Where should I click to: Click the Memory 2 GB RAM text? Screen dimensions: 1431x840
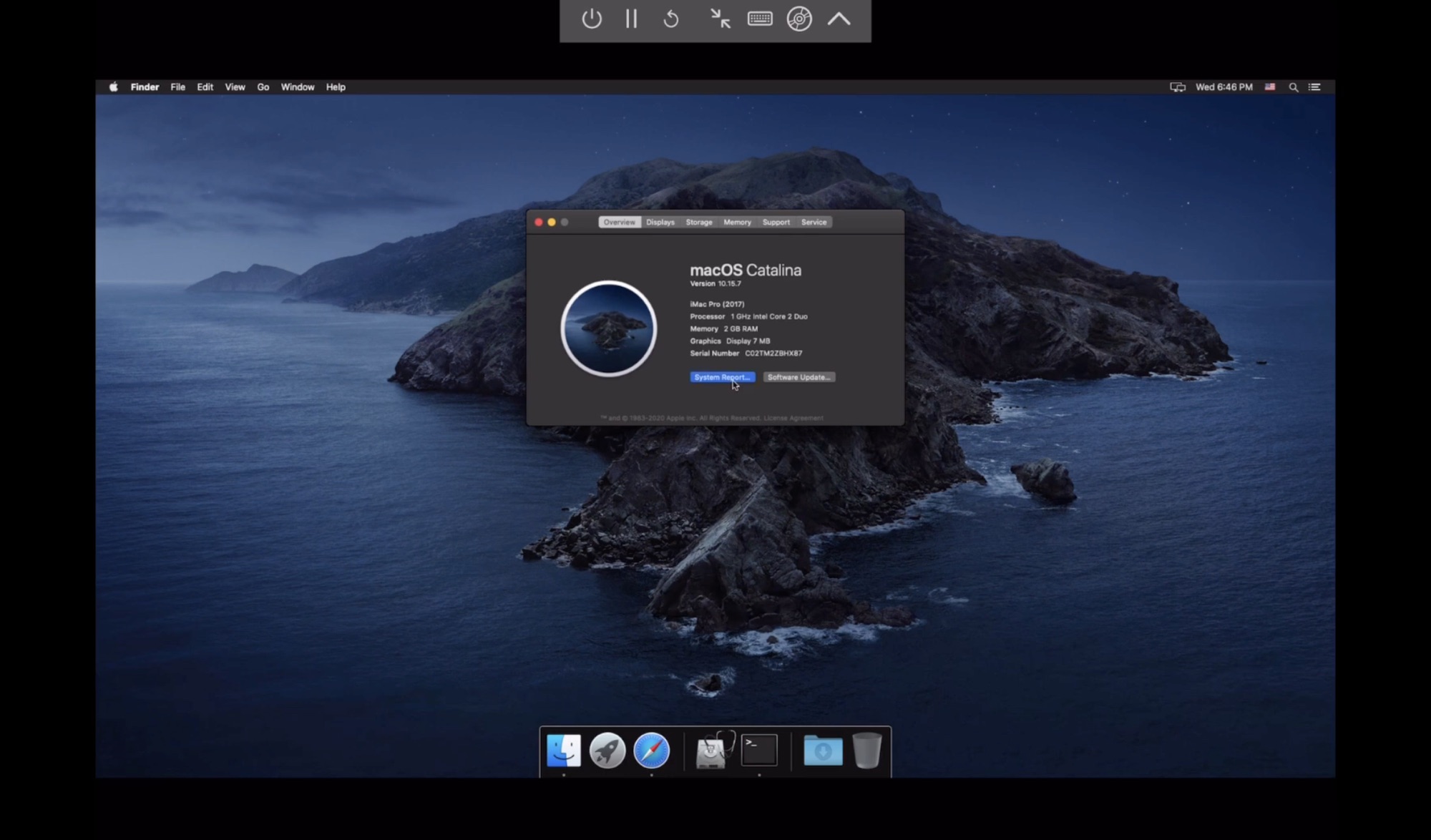click(723, 328)
